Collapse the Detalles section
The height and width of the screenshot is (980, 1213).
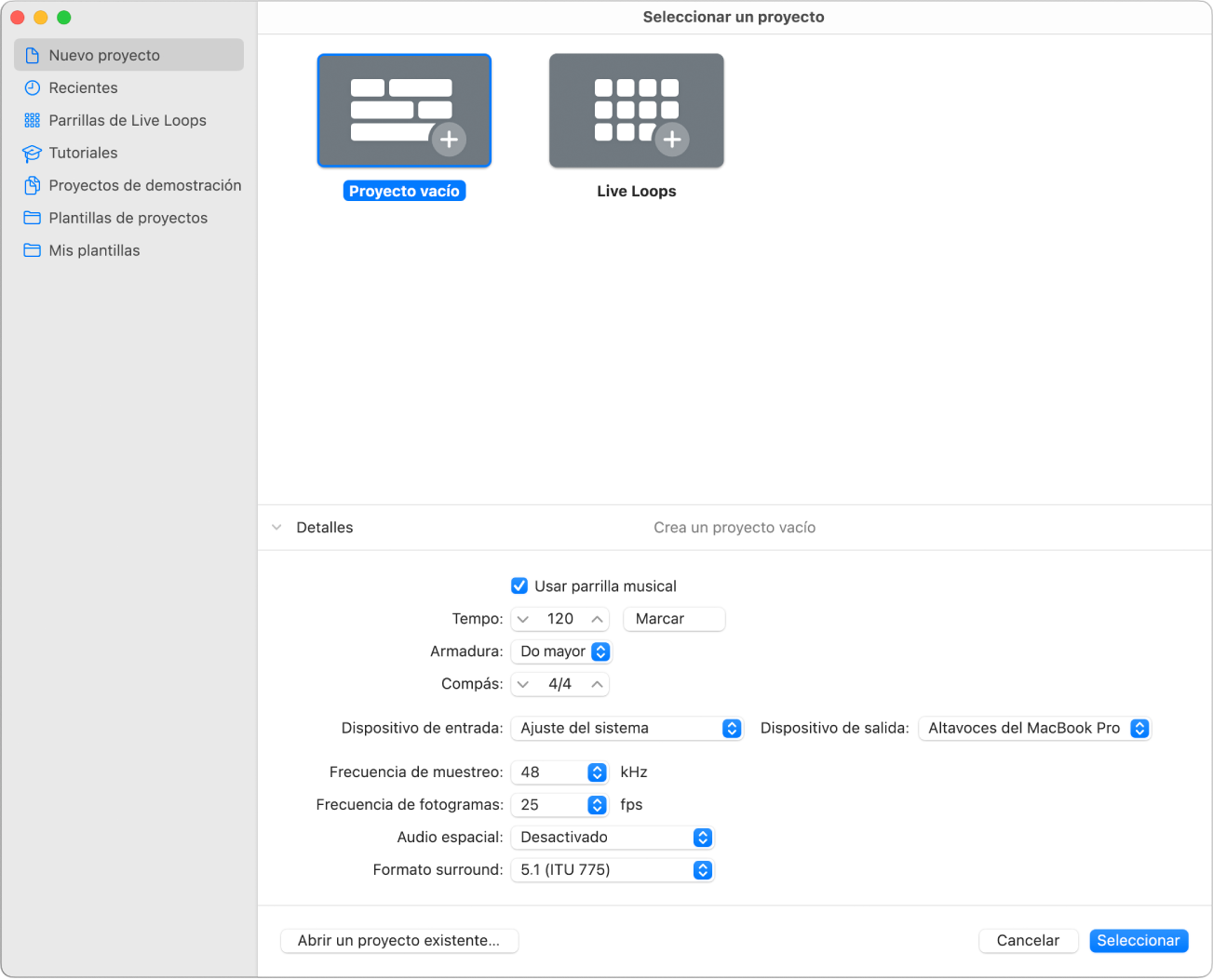click(x=276, y=527)
